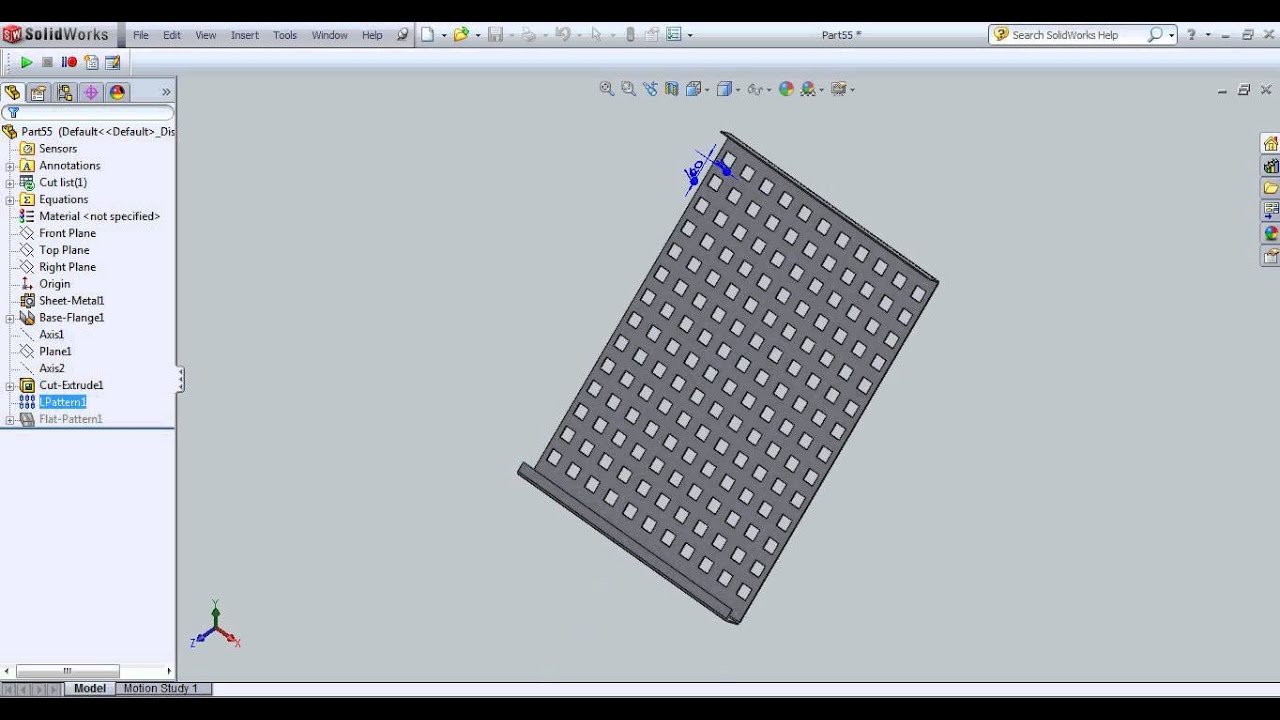1280x720 pixels.
Task: Open the View Orientation dropdown arrow
Action: tap(707, 90)
